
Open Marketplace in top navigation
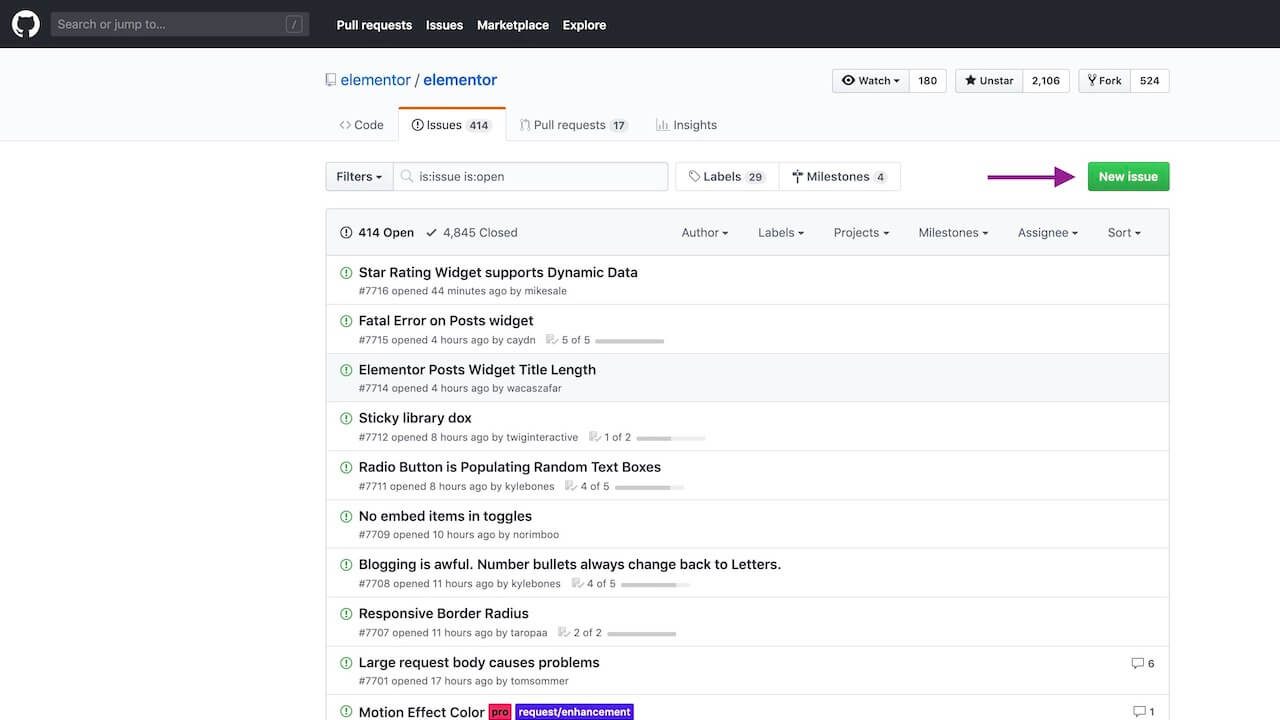(x=513, y=25)
